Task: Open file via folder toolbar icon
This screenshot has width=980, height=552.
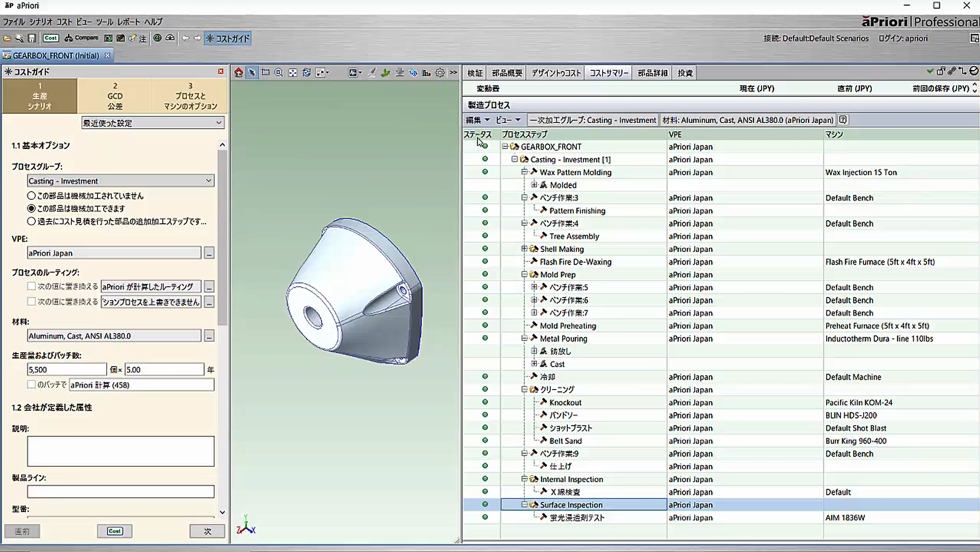Action: [7, 38]
